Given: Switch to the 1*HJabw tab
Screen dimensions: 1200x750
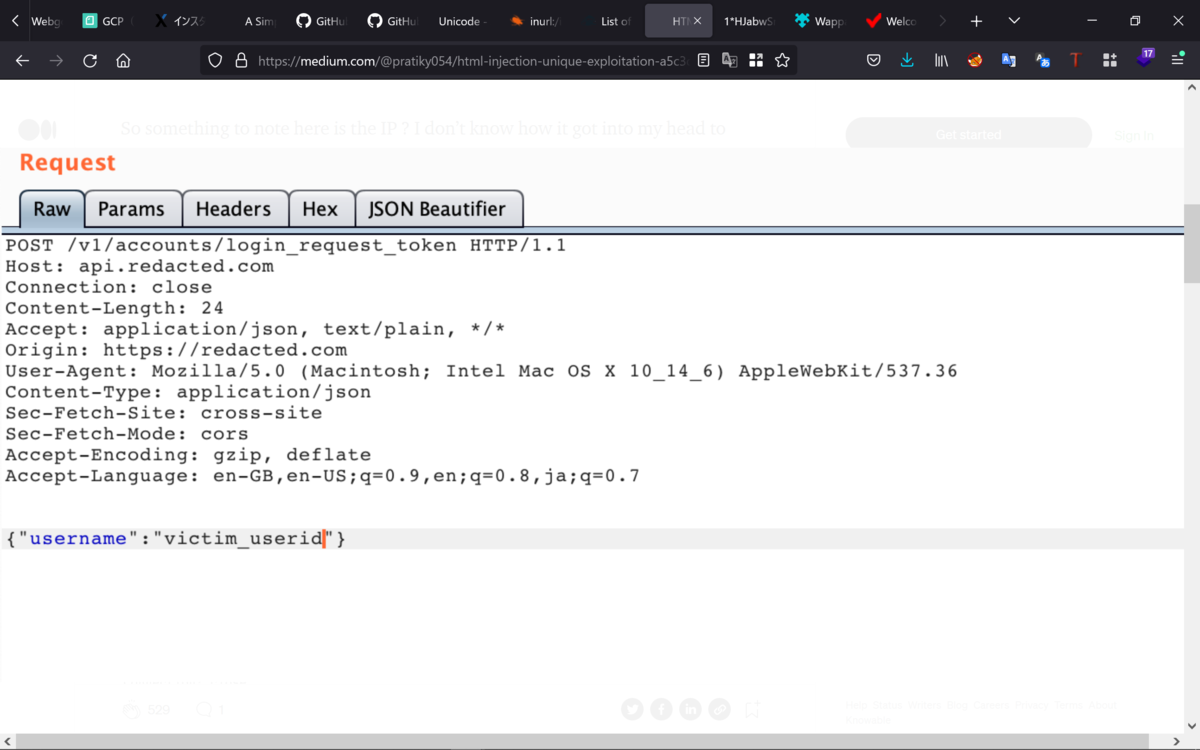Looking at the screenshot, I should pos(749,21).
